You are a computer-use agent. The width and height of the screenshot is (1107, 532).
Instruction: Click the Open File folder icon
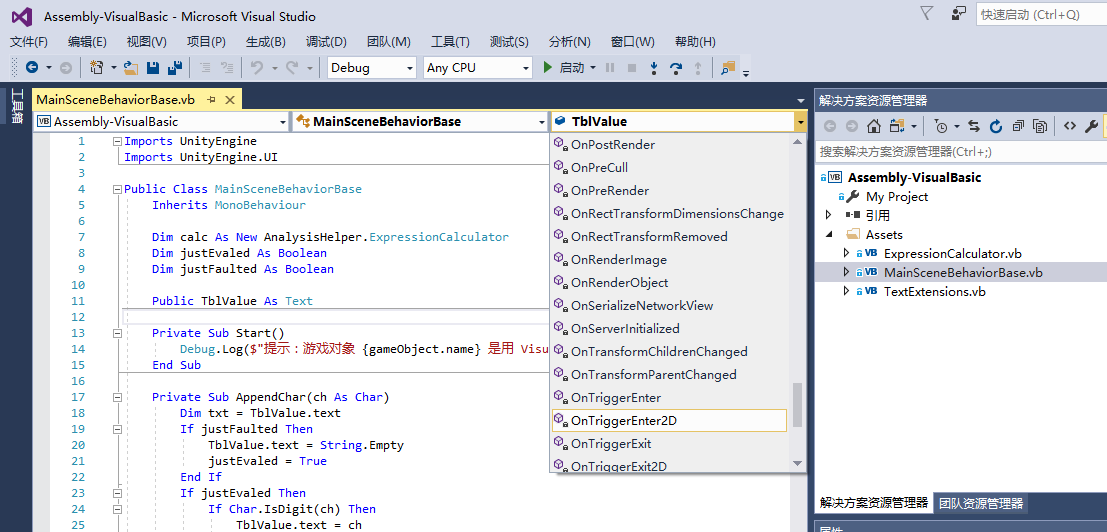131,68
